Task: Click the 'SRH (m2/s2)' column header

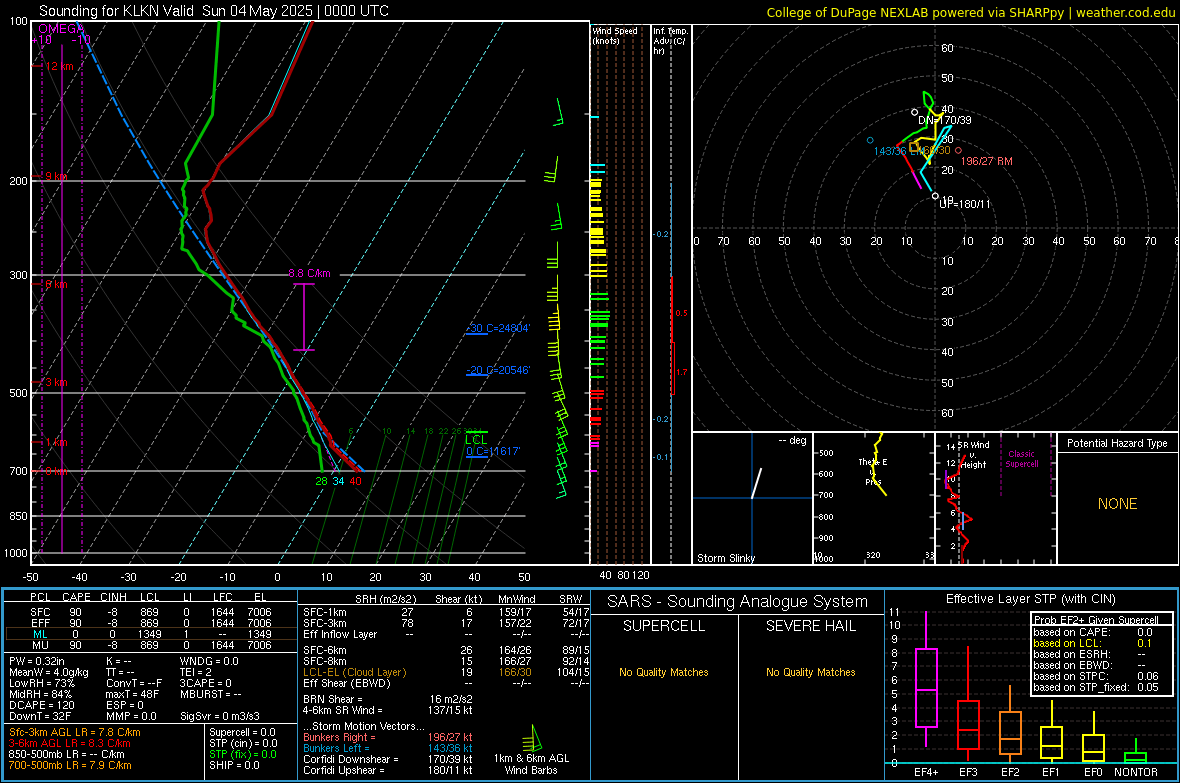Action: [x=385, y=599]
